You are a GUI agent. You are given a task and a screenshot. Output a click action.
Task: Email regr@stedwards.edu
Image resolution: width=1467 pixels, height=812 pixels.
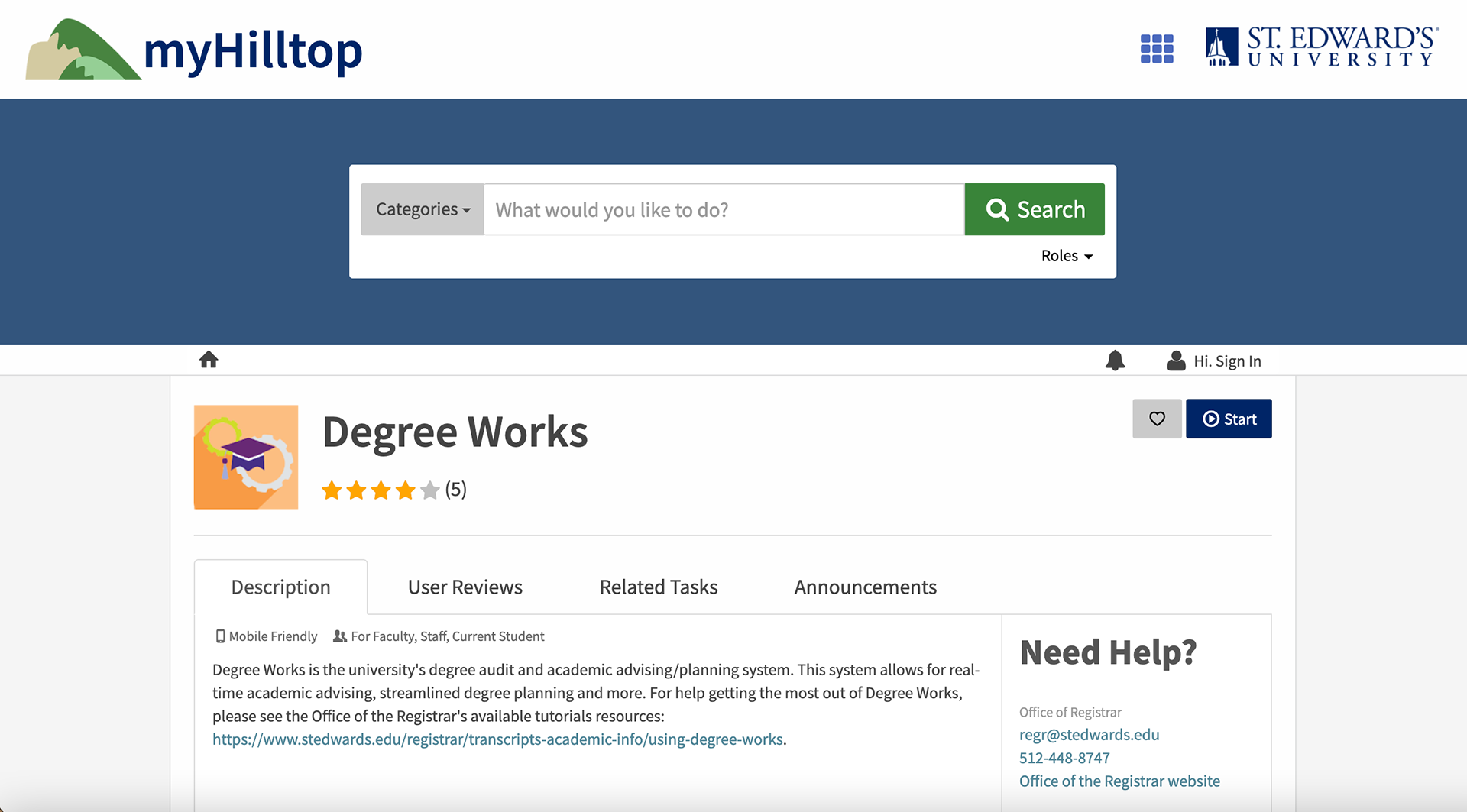point(1089,735)
